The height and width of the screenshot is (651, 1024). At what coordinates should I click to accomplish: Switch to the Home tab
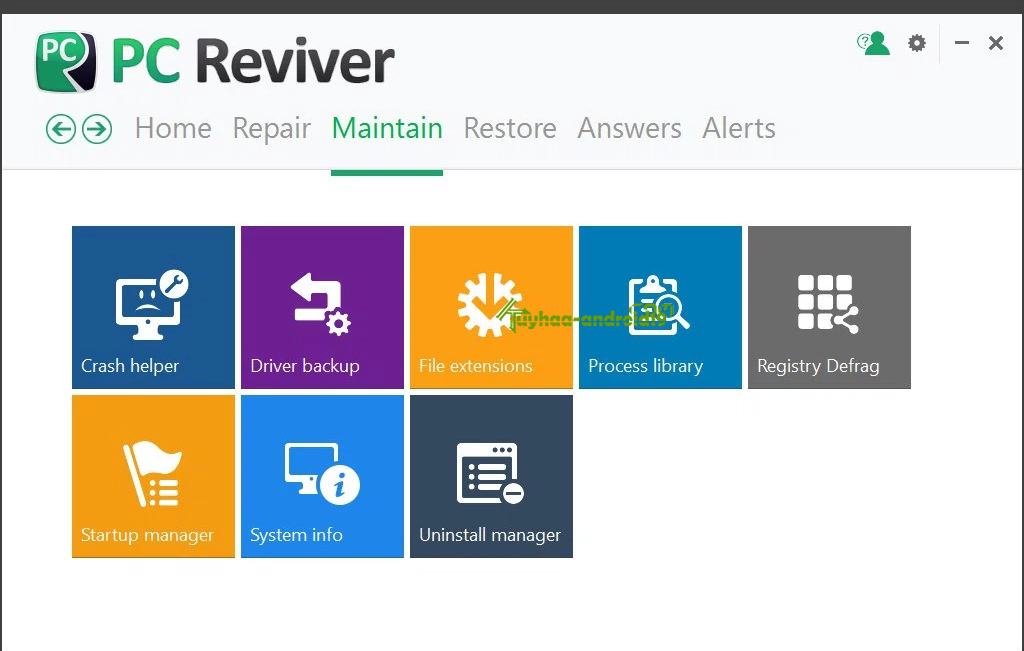[173, 128]
